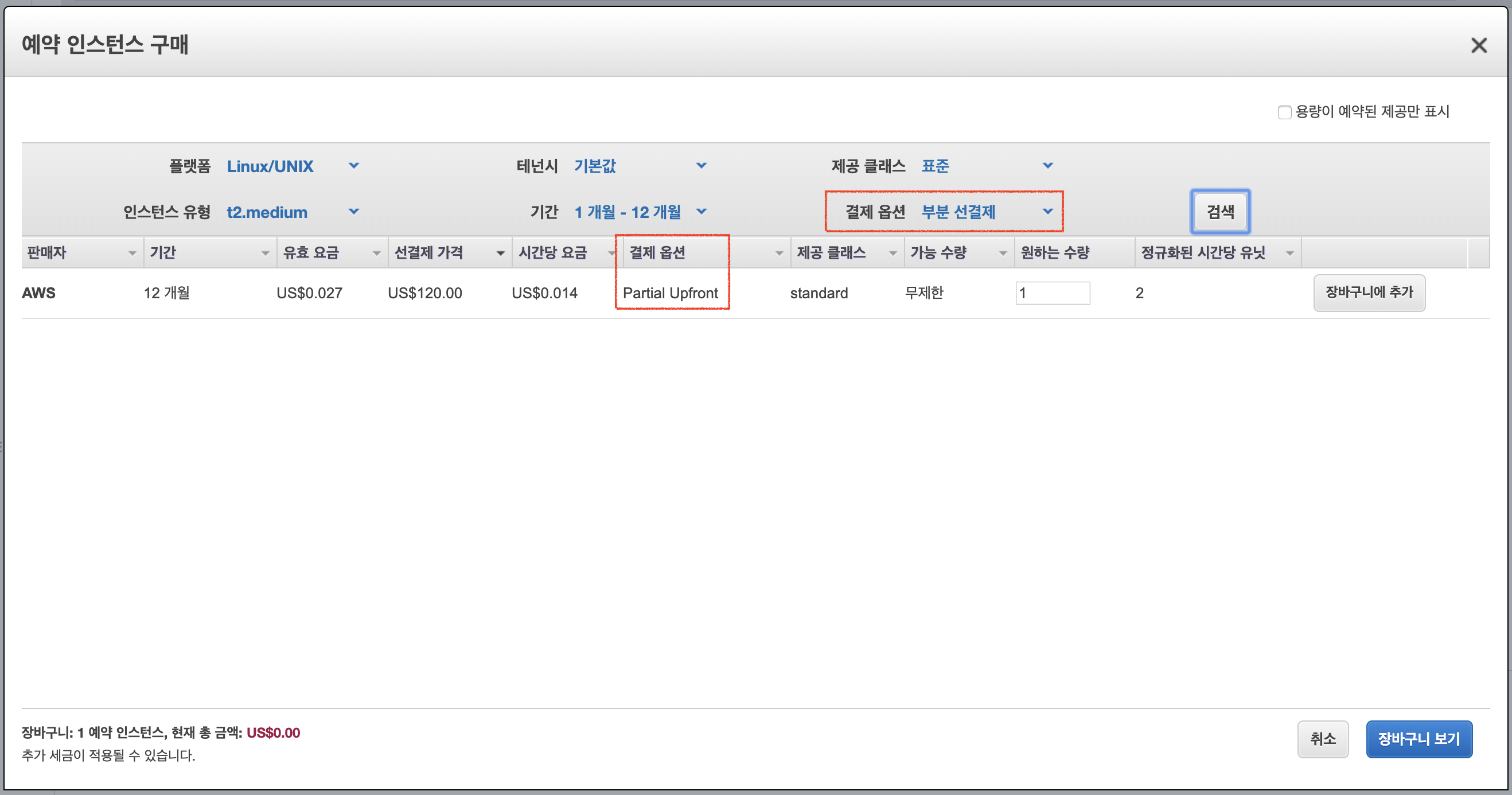Screen dimensions: 1512x795
Task: Click the 유효 요금 column sort arrow
Action: point(377,253)
